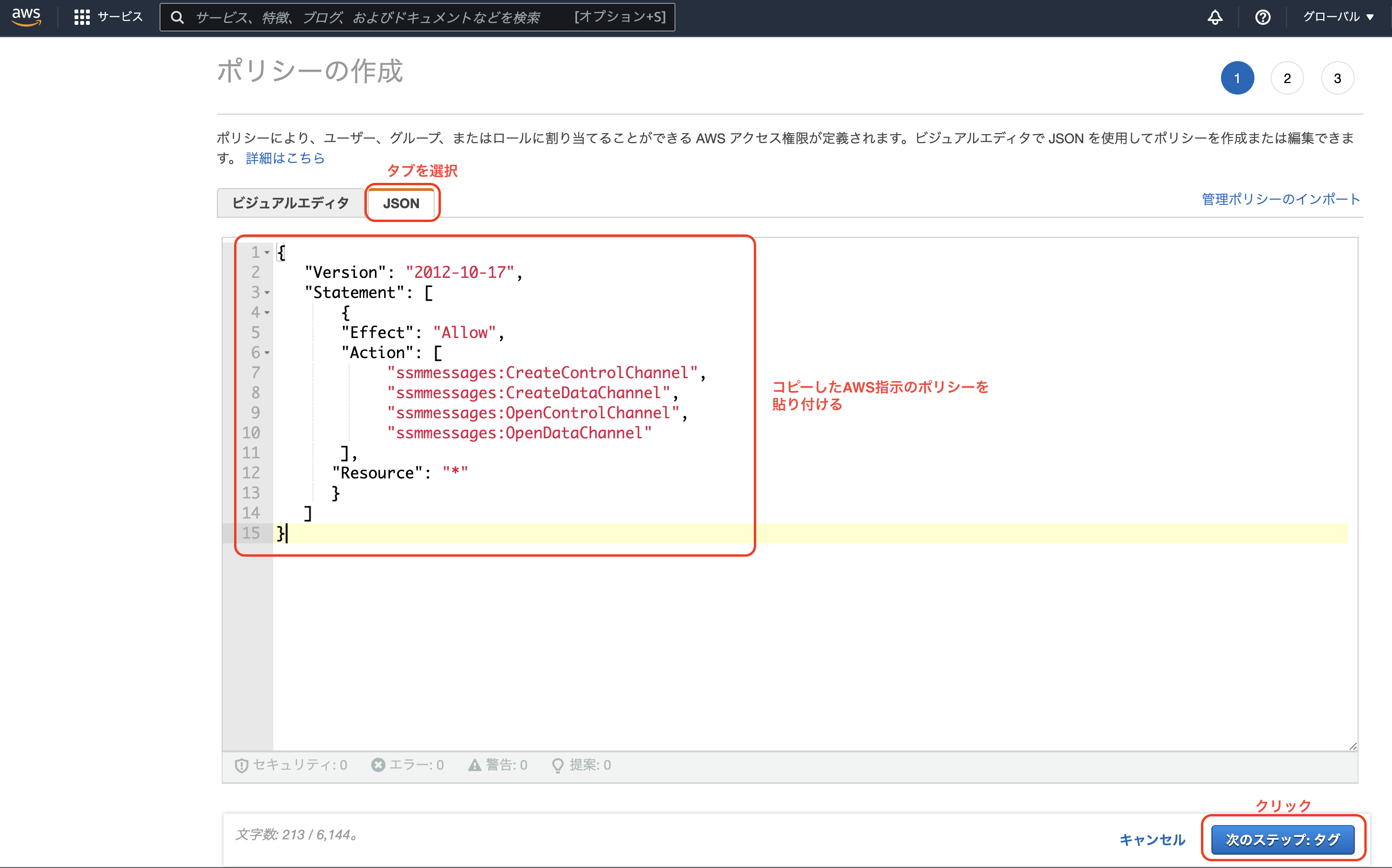Click 管理ポリシーのインポート link

click(1279, 199)
